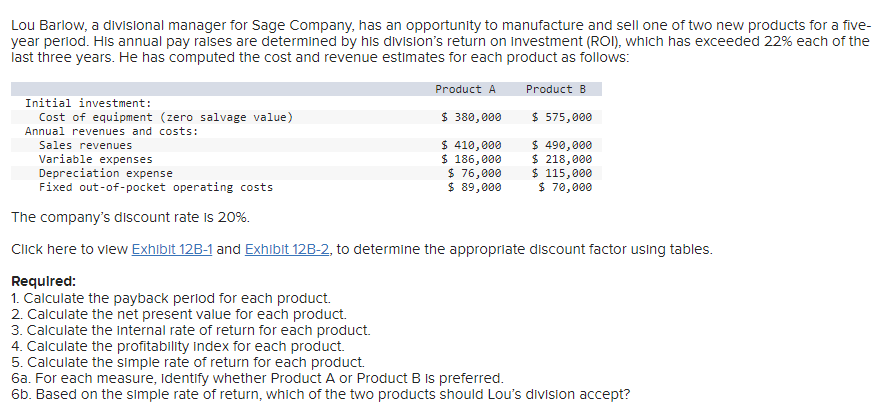Viewport: 893px width, 406px height.
Task: Click the Required heading
Action: tap(43, 282)
